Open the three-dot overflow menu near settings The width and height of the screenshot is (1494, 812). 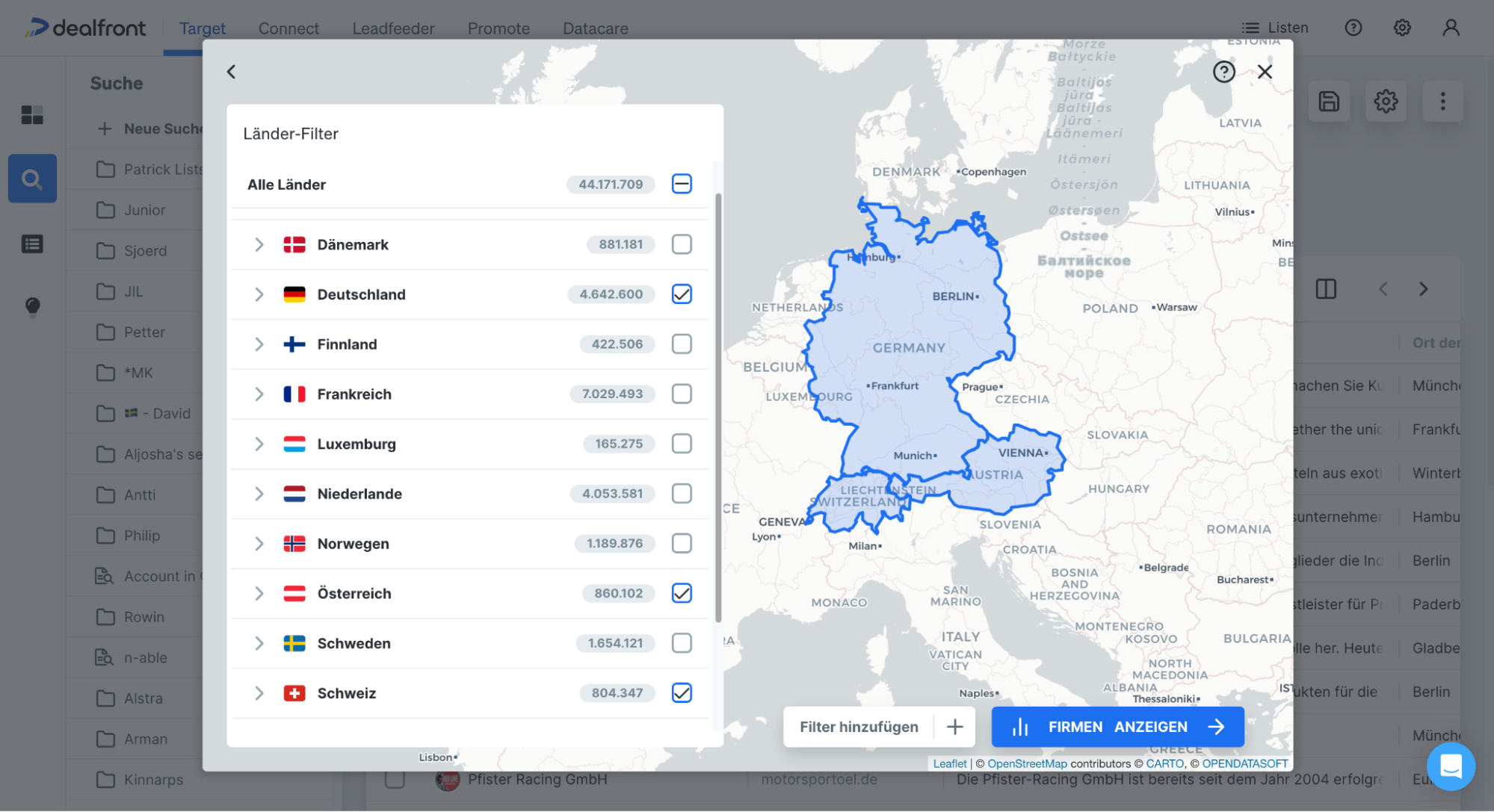[x=1442, y=102]
